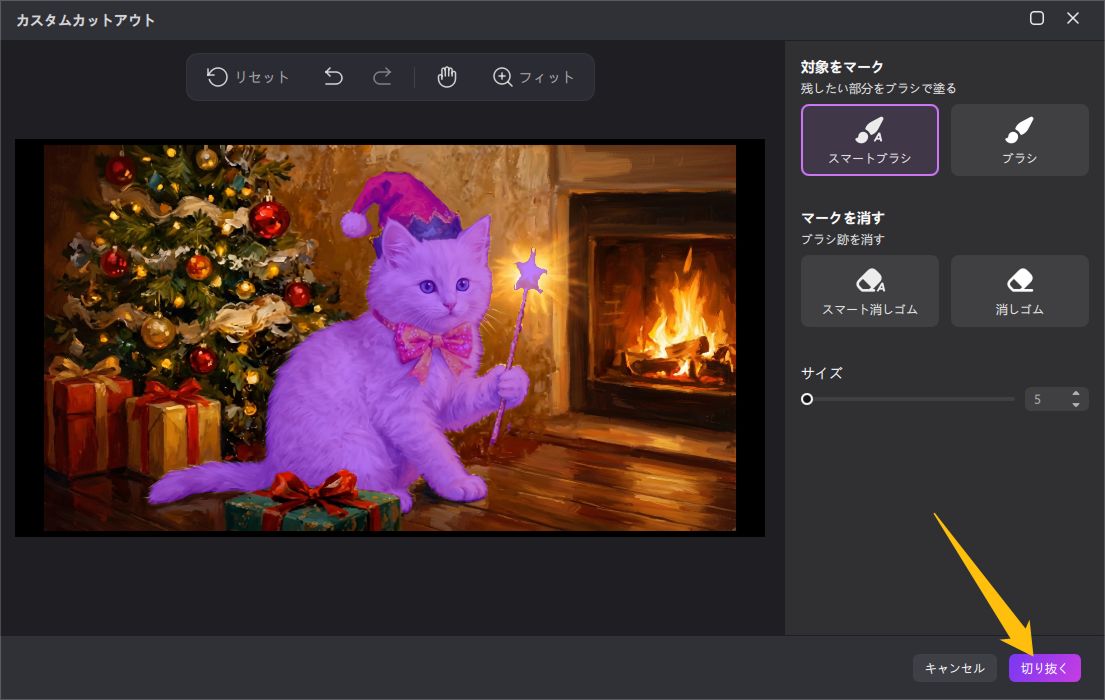Click the purple 切り抜く button
The image size is (1105, 700).
point(1044,668)
